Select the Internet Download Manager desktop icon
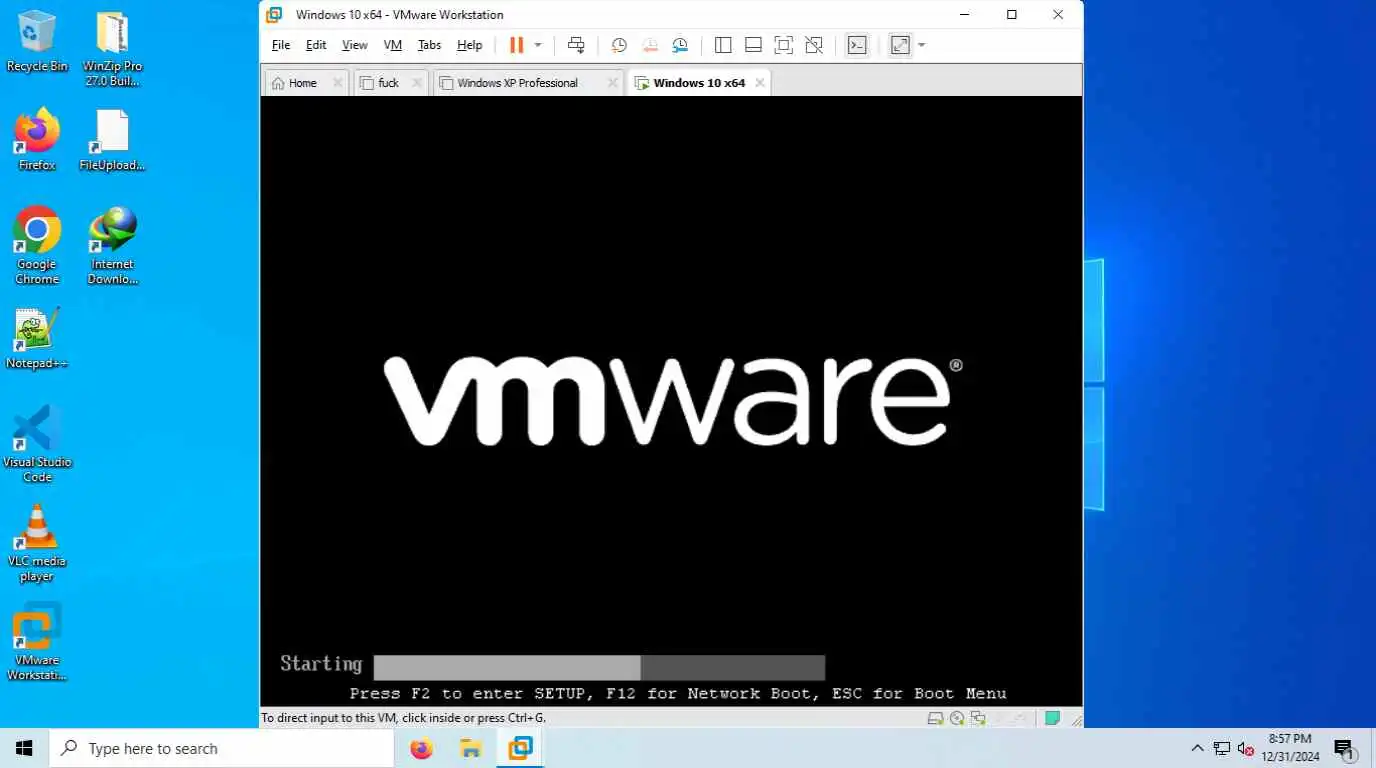Image resolution: width=1376 pixels, height=768 pixels. [x=112, y=246]
